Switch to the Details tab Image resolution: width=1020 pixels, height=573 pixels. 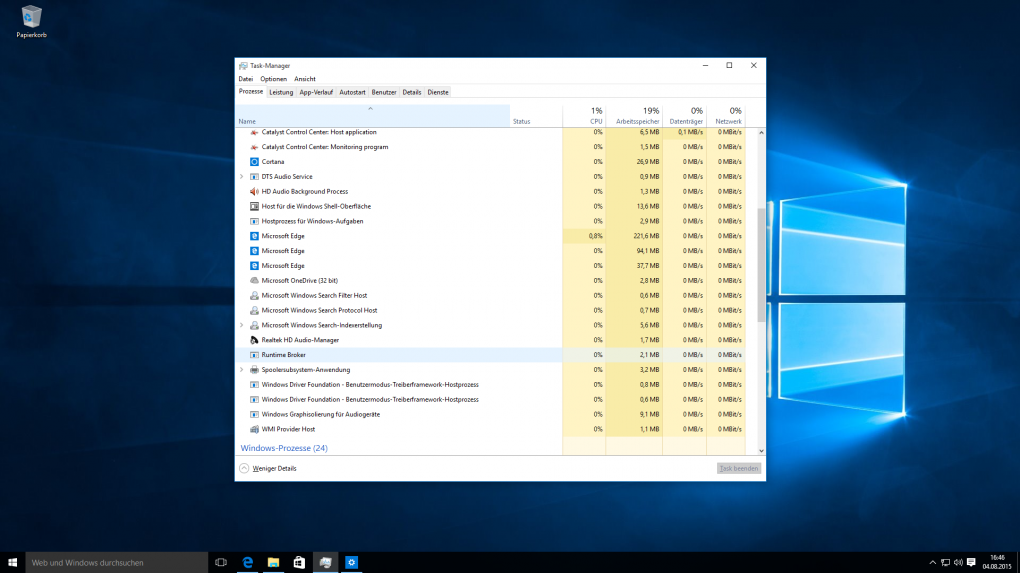[x=412, y=92]
